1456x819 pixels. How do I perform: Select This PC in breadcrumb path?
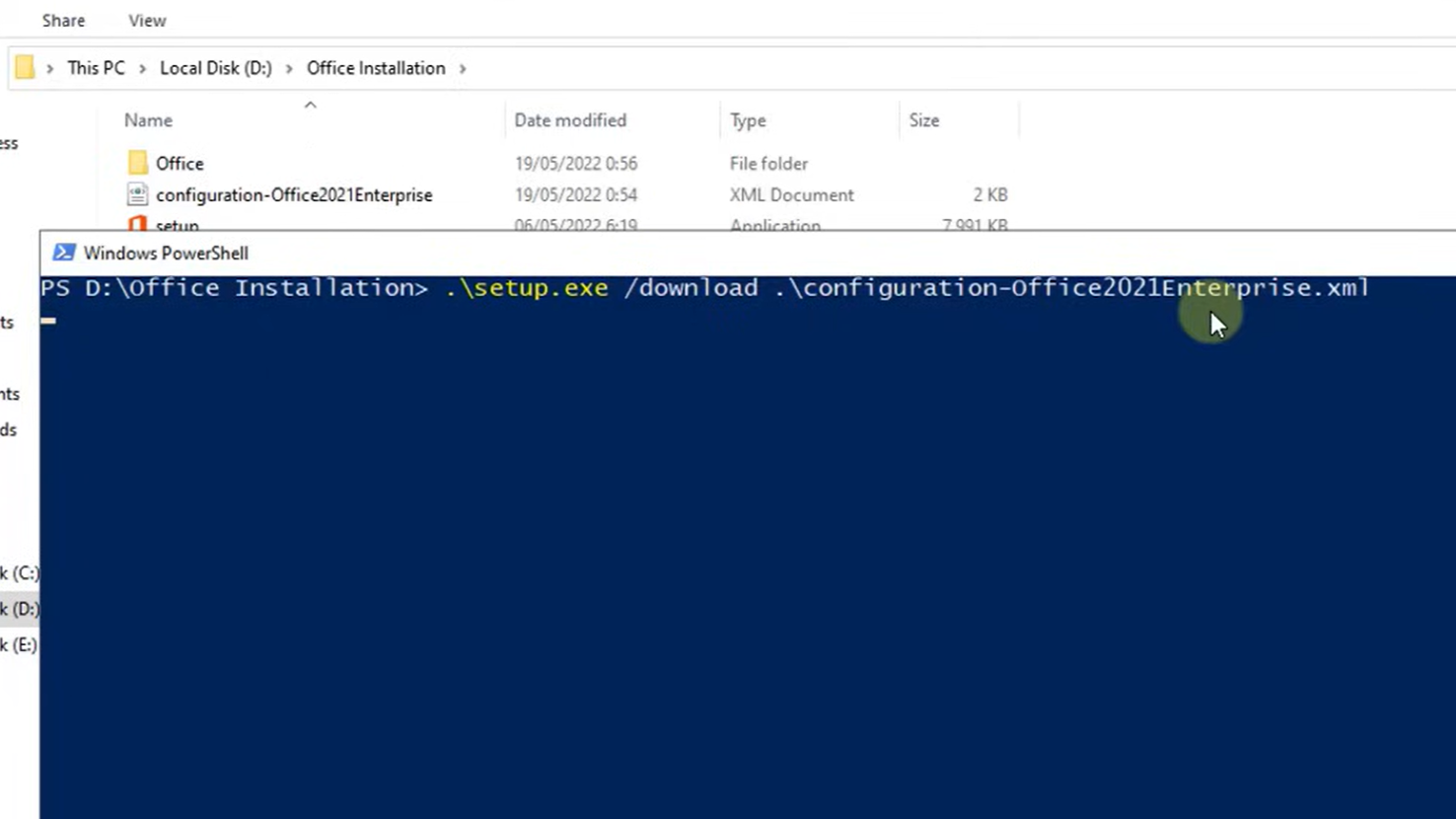pos(96,68)
